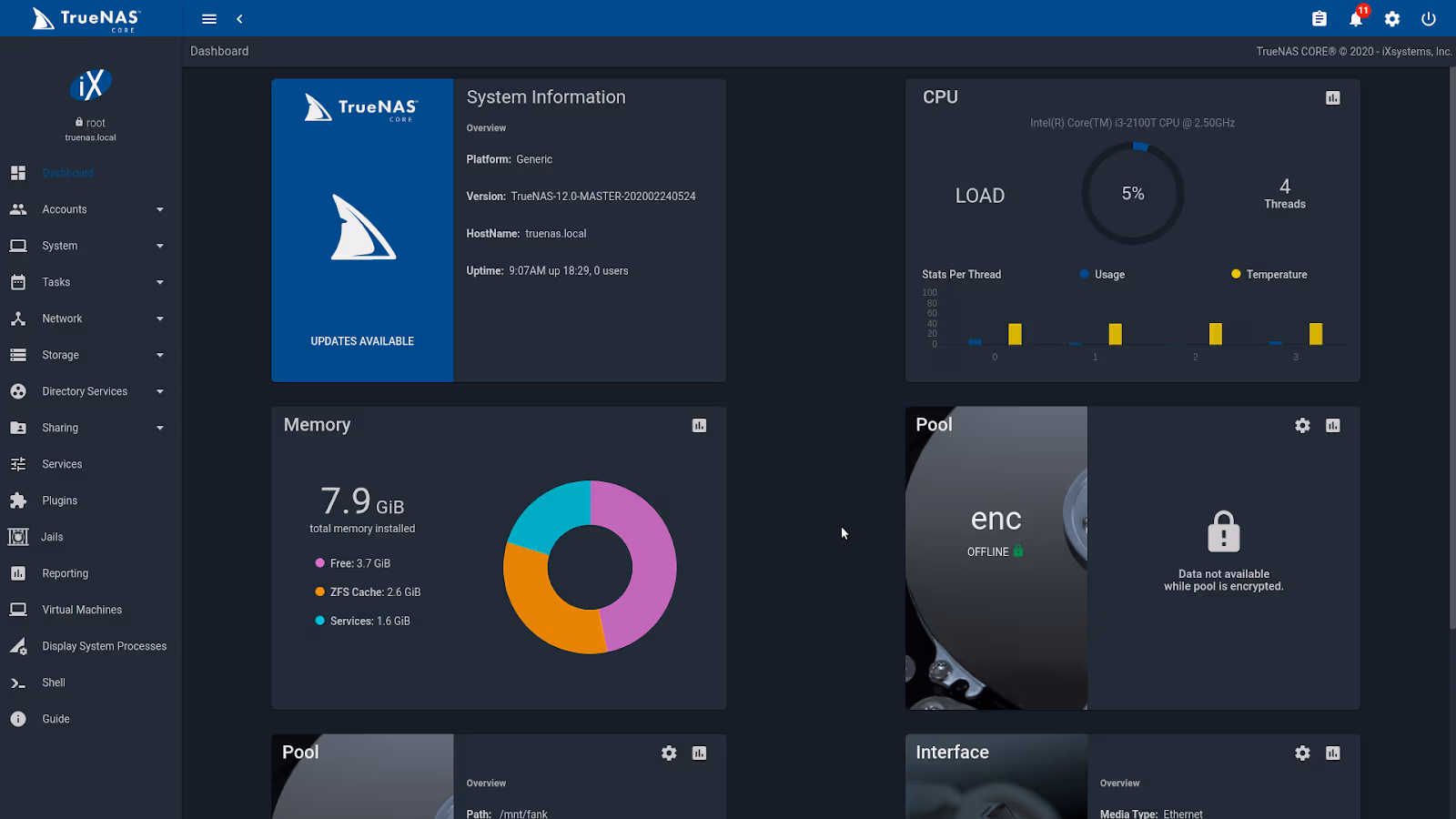Open fank pool settings gear

(x=669, y=753)
